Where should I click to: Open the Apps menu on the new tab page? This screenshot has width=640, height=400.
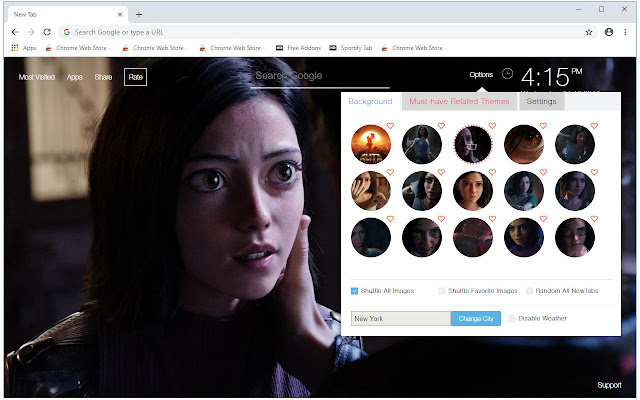point(74,77)
